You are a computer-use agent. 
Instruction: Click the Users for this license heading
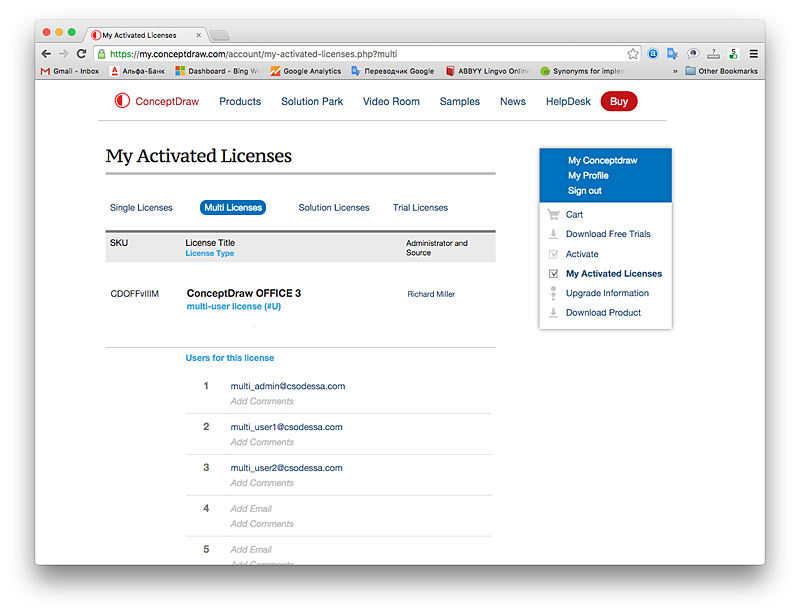tap(230, 358)
